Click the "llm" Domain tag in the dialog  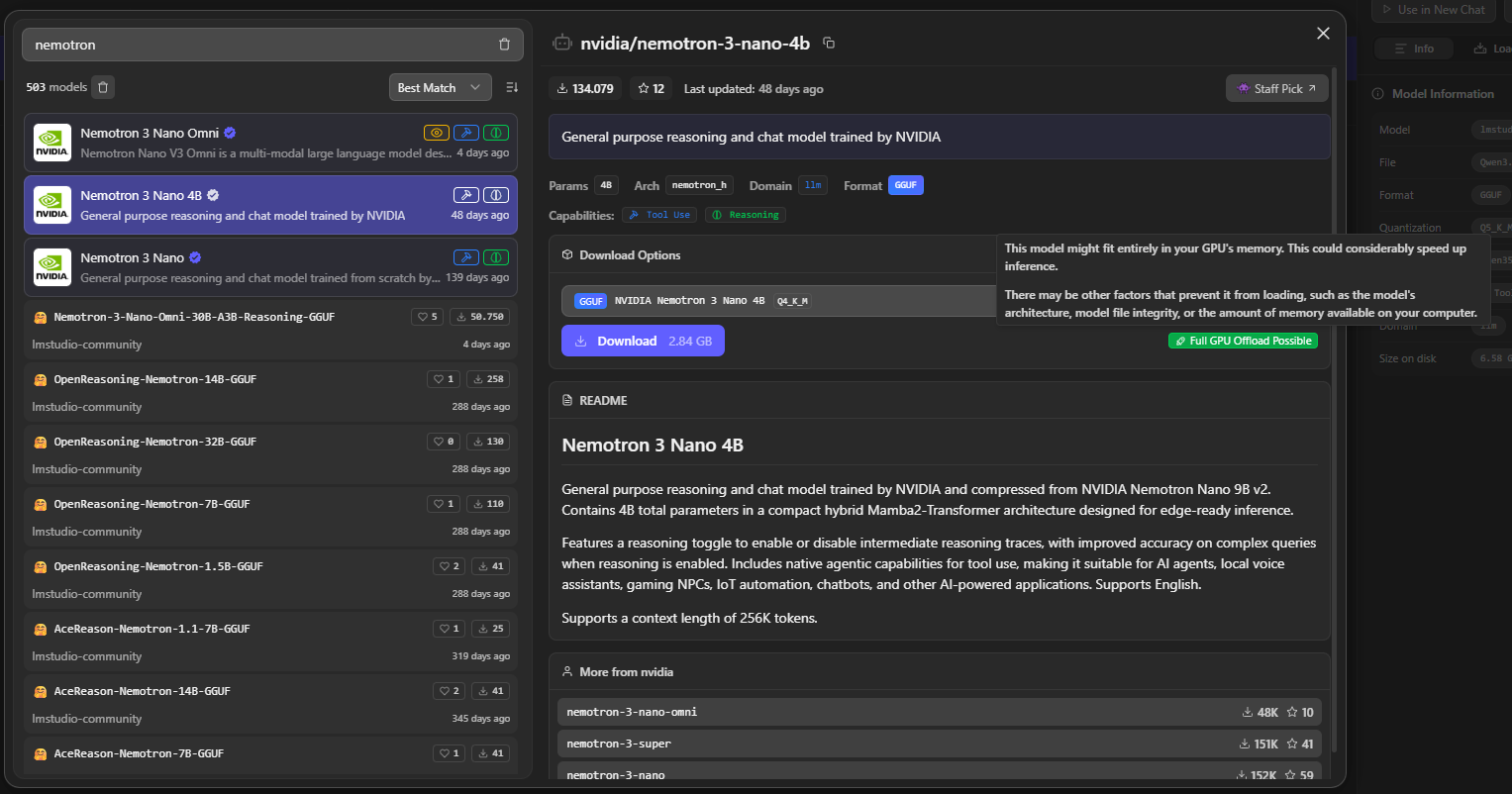[x=813, y=185]
